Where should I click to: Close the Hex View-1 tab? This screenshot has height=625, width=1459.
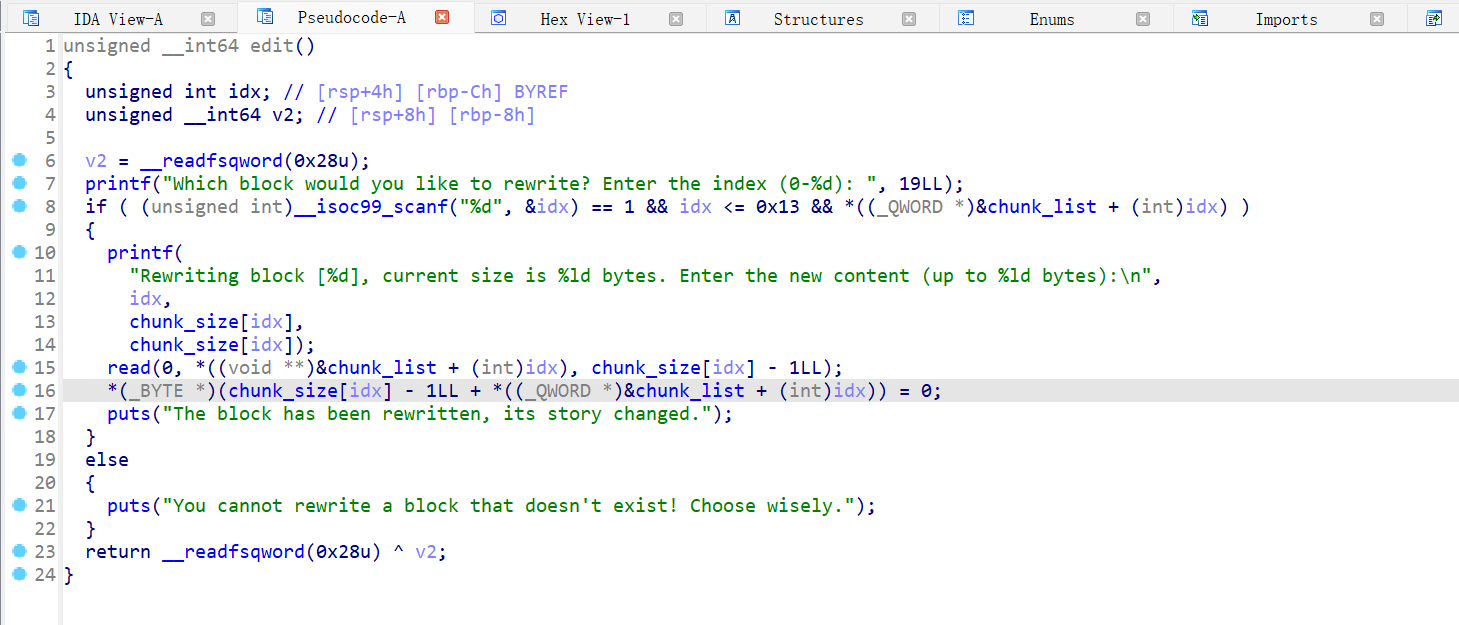coord(676,18)
